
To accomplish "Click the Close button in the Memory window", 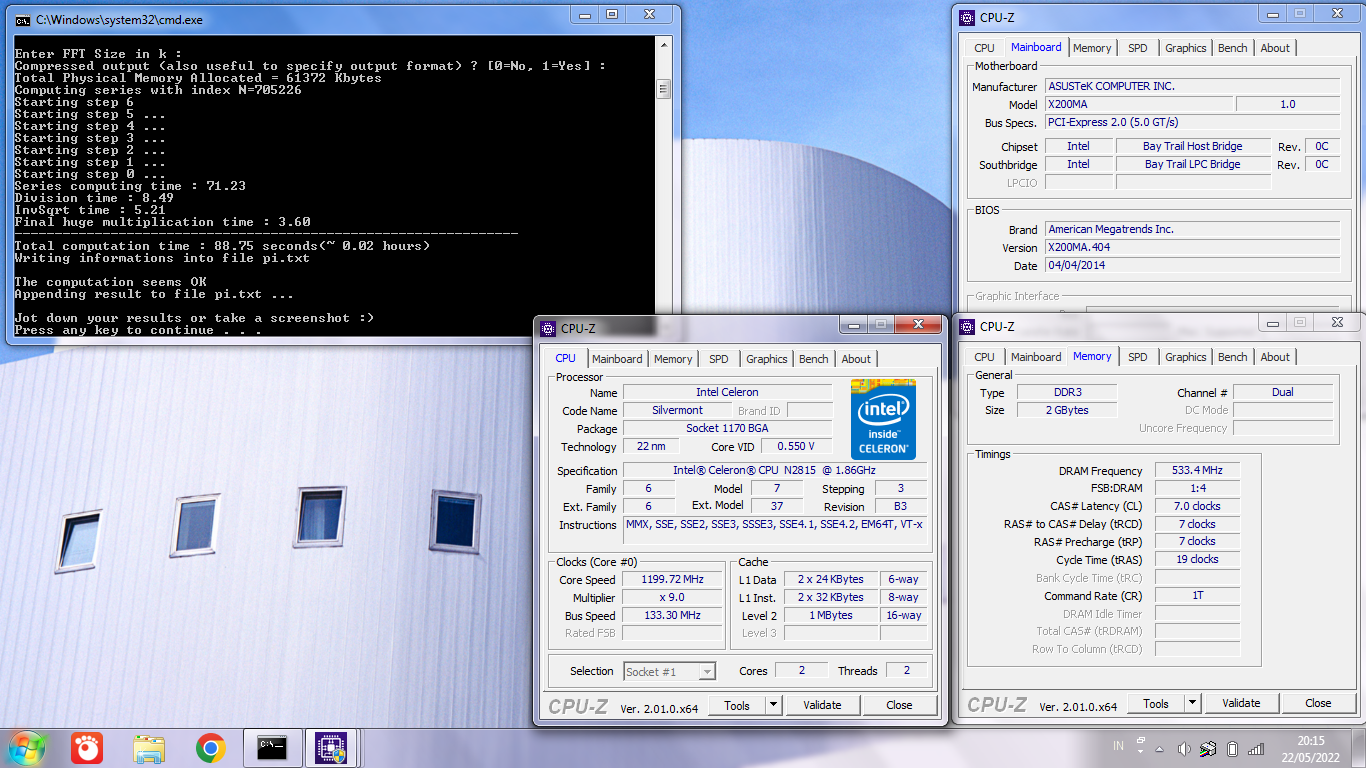I will (1318, 703).
